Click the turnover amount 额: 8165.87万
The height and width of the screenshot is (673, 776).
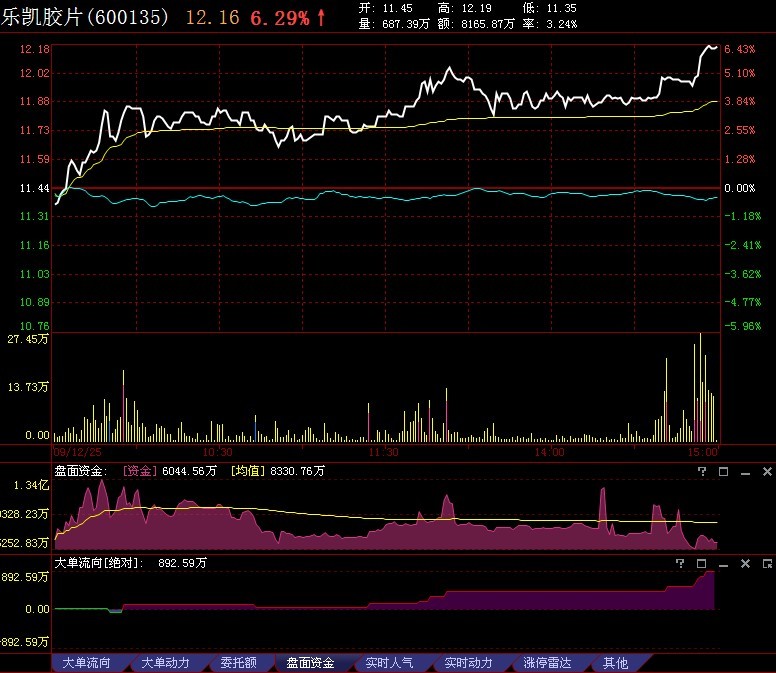(476, 24)
